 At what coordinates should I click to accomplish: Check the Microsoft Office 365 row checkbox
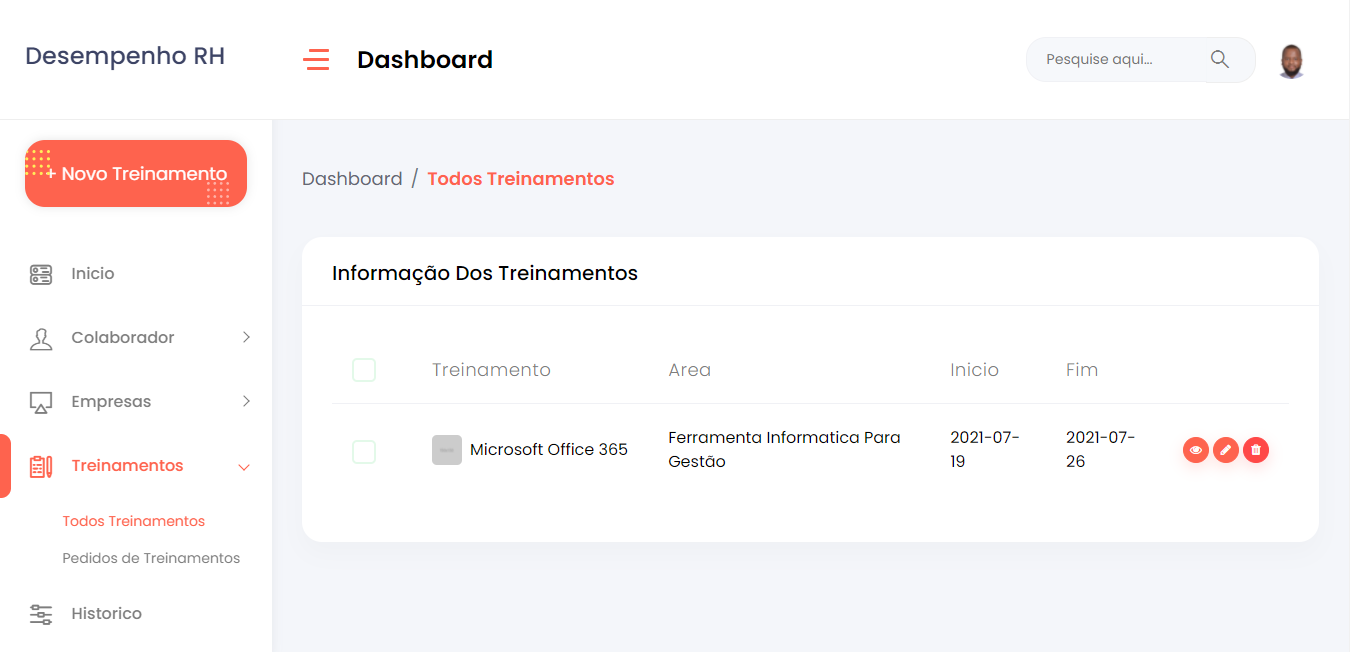364,451
